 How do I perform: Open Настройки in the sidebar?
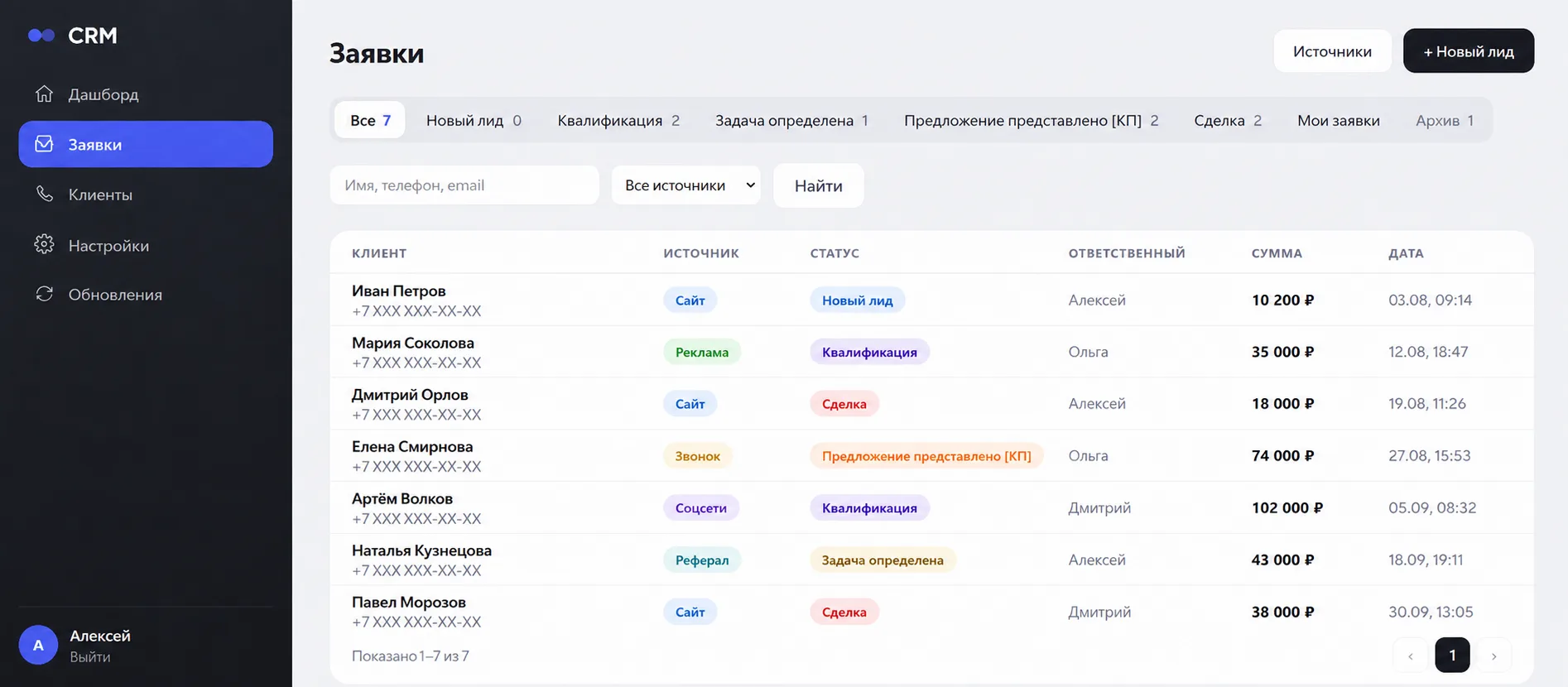[146, 245]
